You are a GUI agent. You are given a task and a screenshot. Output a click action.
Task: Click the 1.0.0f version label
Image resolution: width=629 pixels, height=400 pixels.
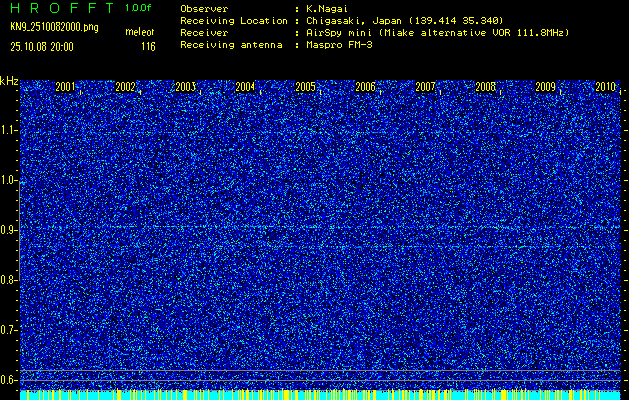click(140, 8)
